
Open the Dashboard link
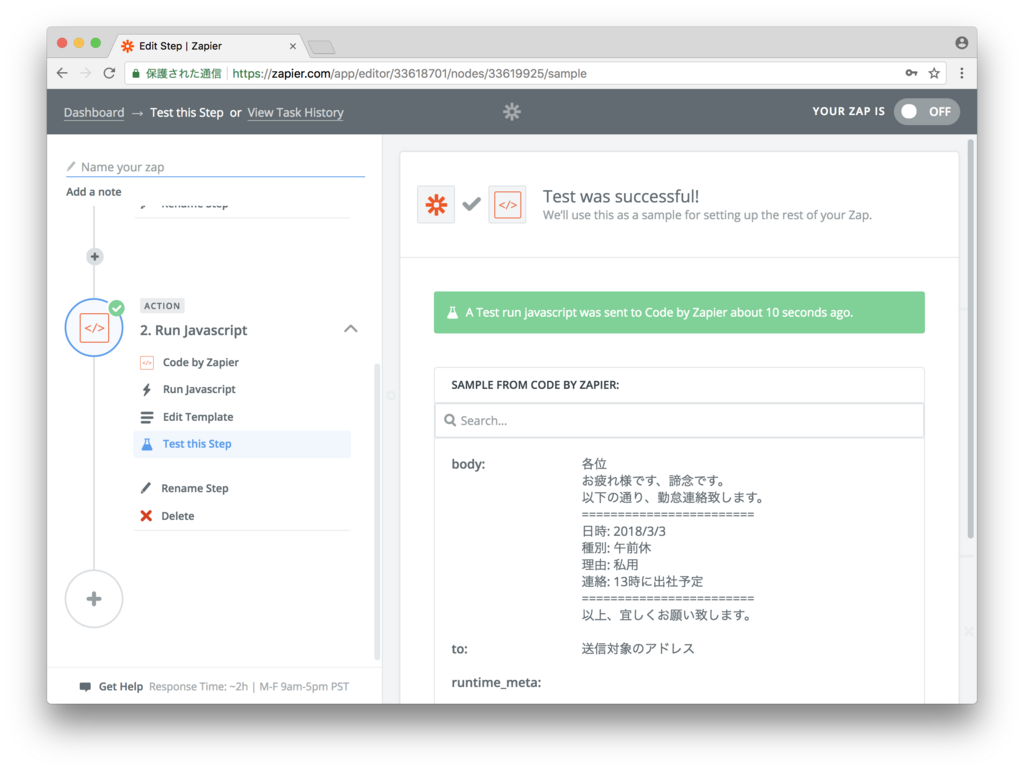coord(94,112)
